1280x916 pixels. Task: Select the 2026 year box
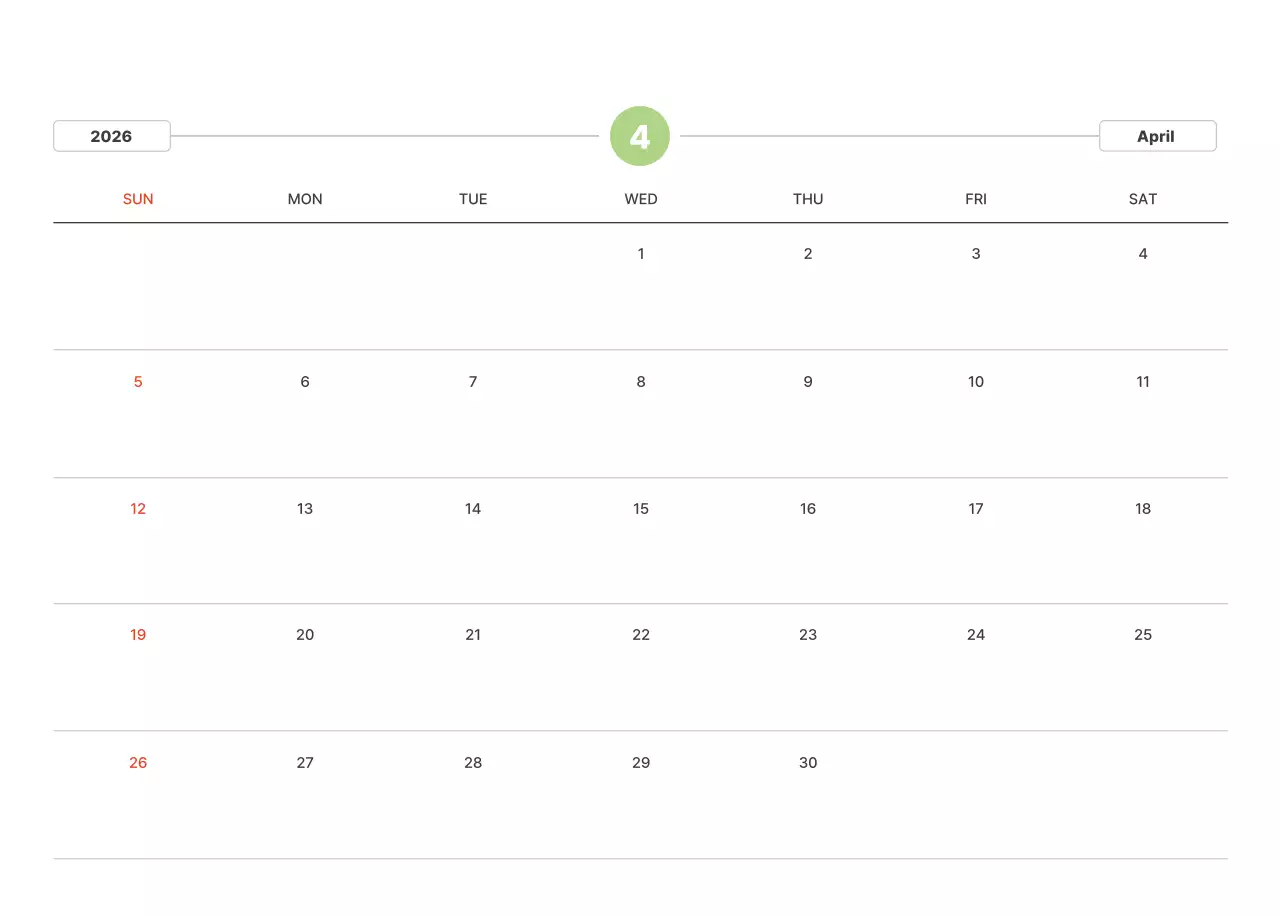pyautogui.click(x=111, y=136)
